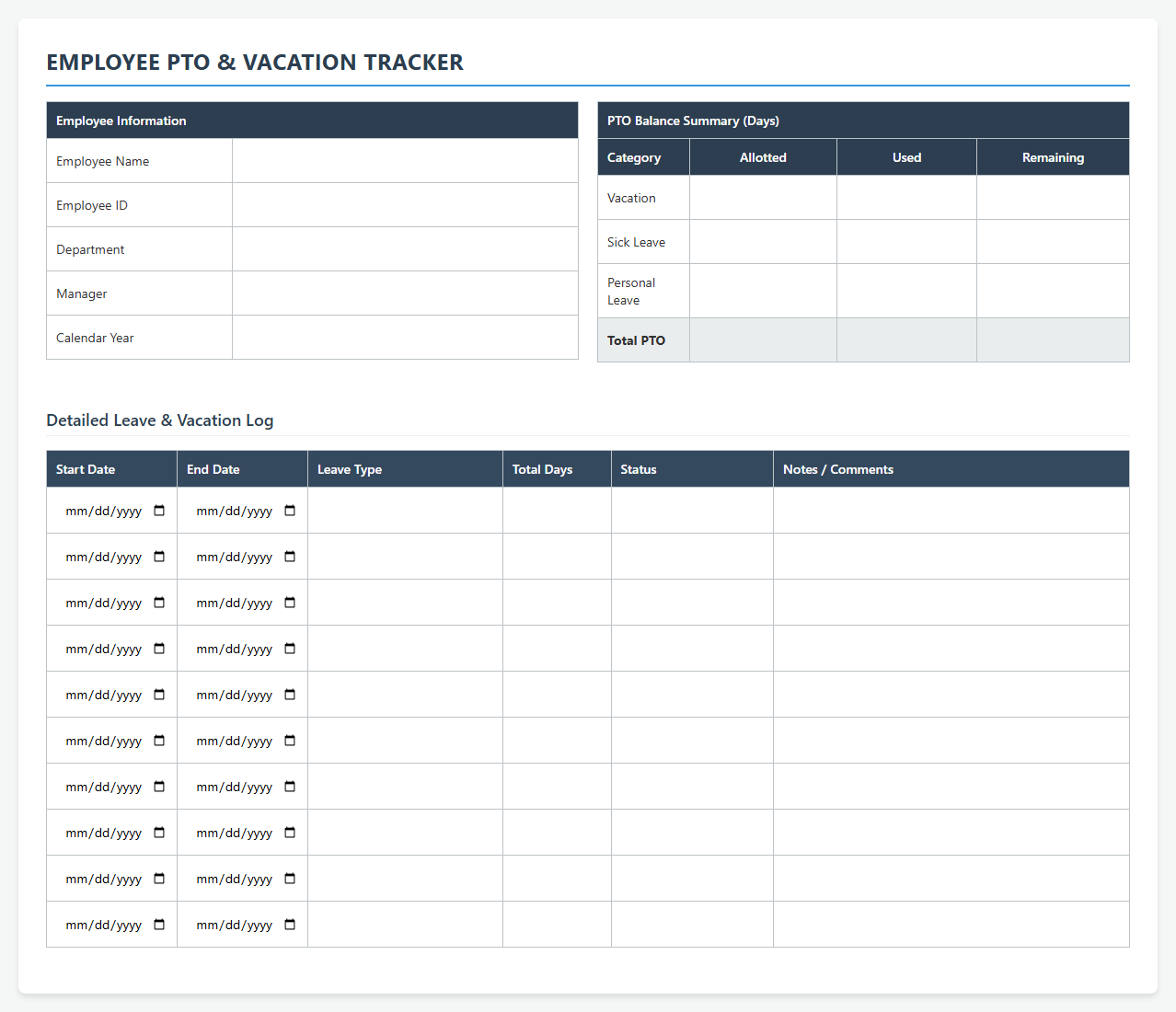
Task: Click the Vacation Used cell
Action: 906,198
